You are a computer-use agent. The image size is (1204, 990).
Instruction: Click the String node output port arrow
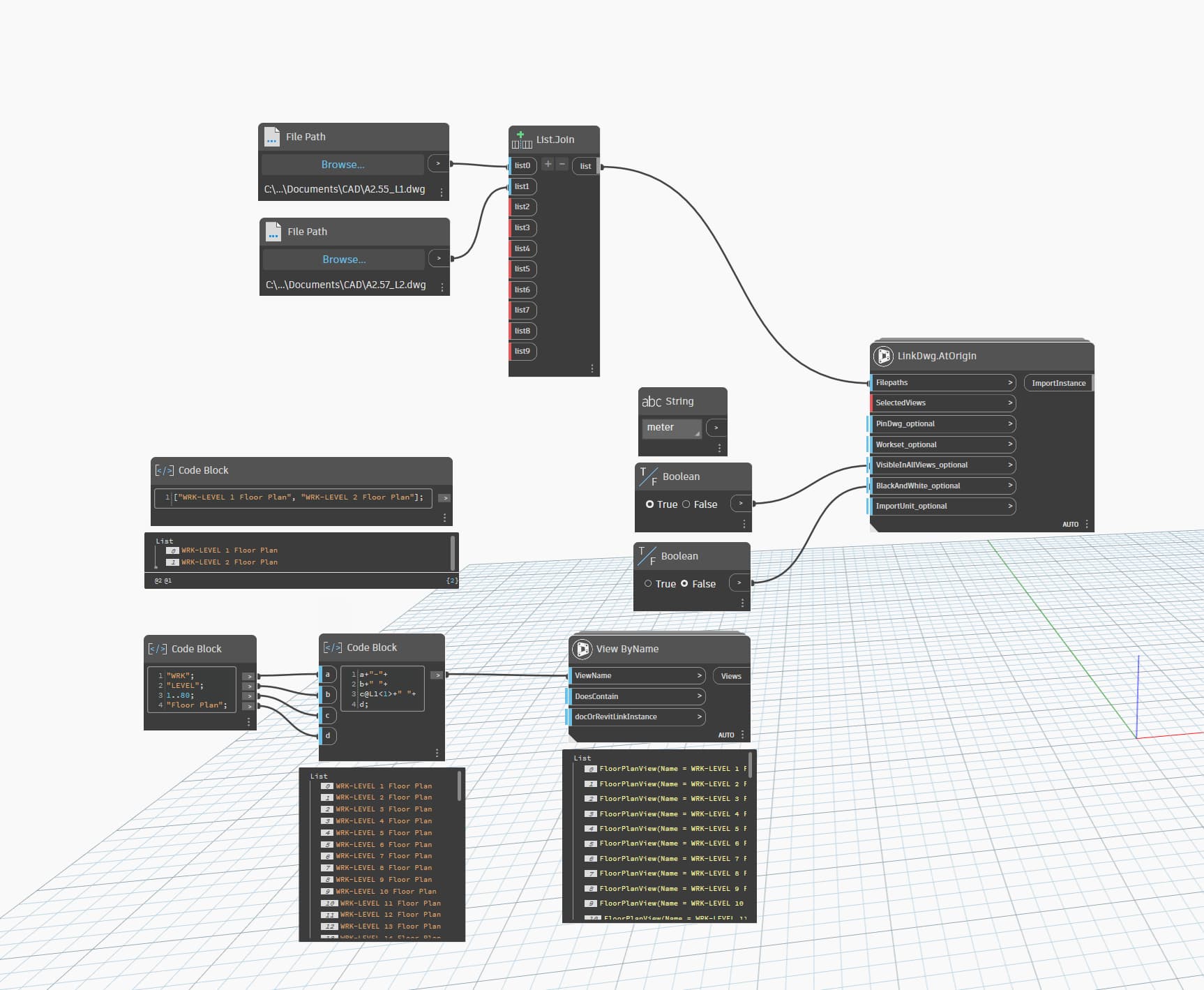(716, 428)
